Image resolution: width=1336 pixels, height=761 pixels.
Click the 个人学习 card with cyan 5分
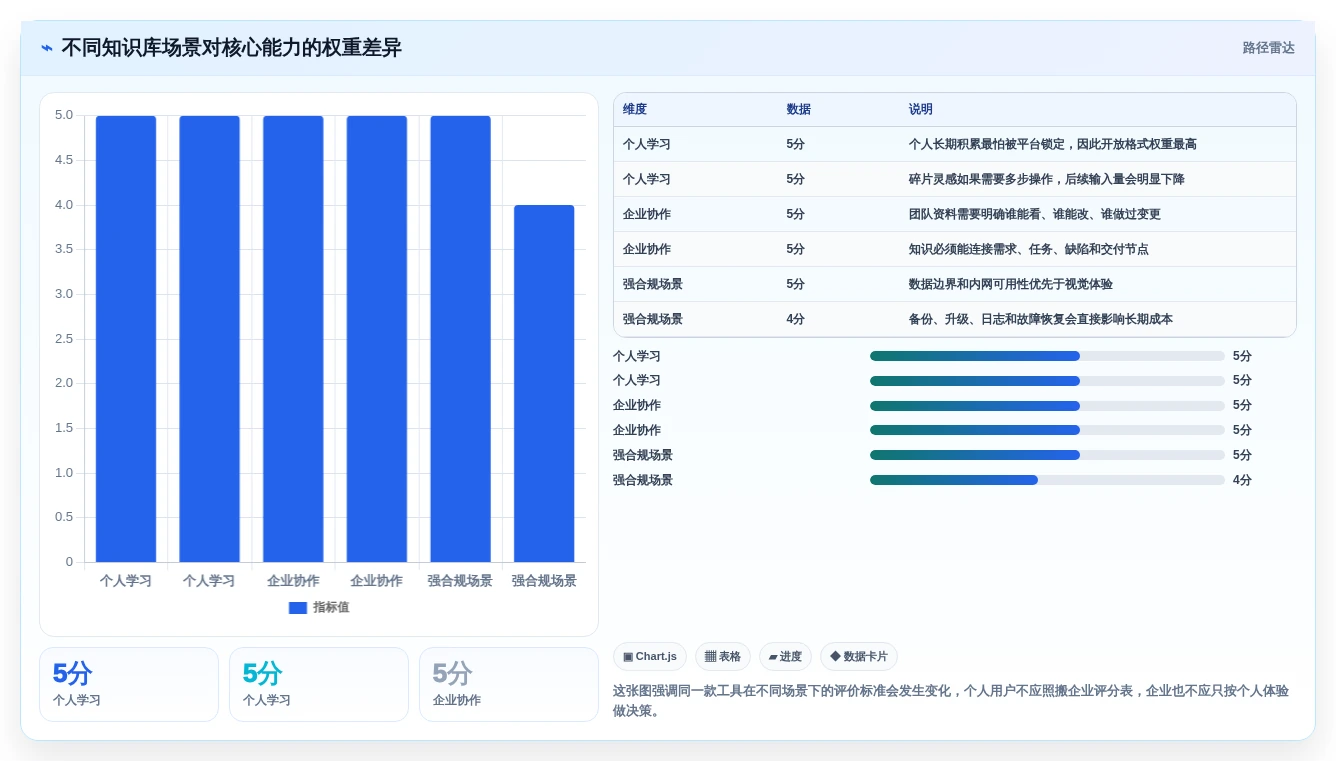pos(319,684)
